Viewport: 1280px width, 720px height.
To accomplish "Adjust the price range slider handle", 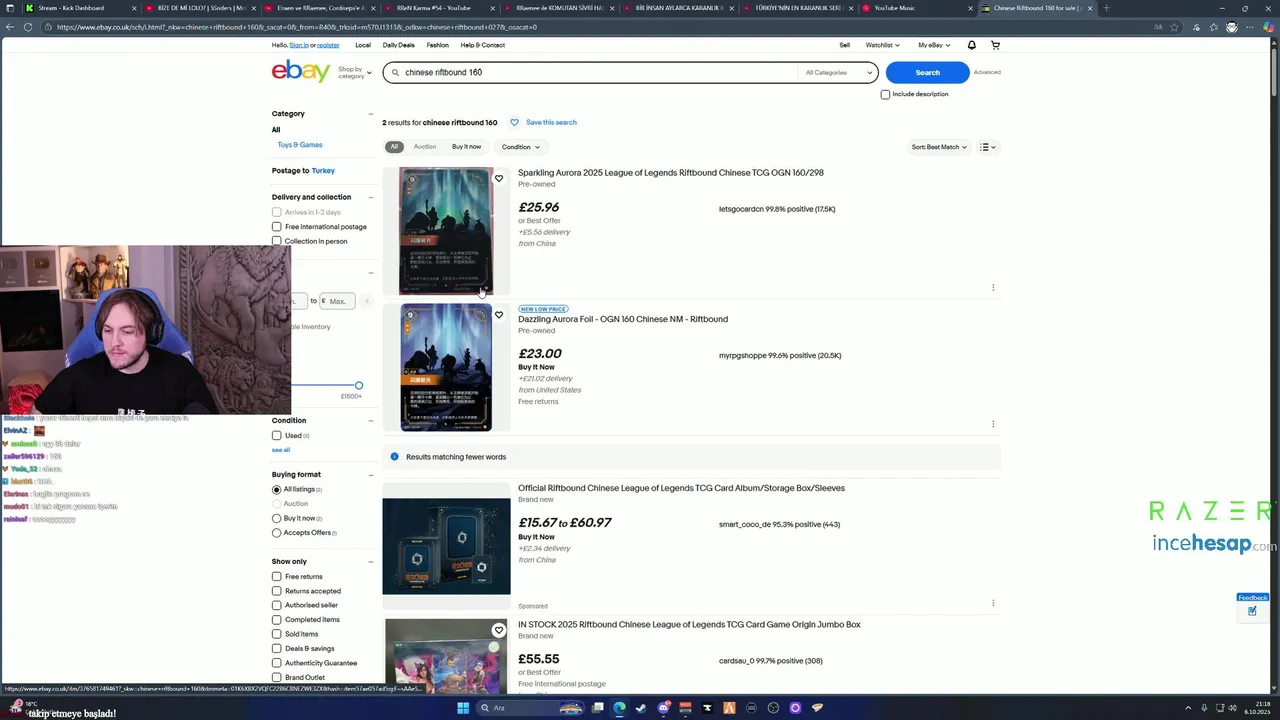I will pyautogui.click(x=358, y=385).
